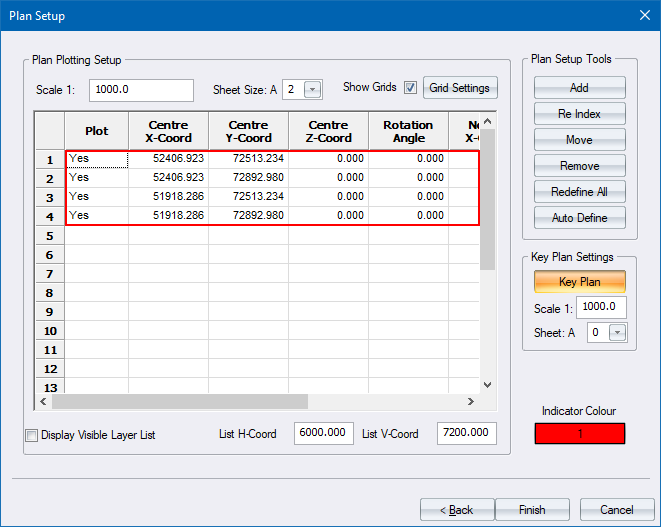This screenshot has width=661, height=527.
Task: Click the Centre X-Coord column header
Action: (168, 131)
